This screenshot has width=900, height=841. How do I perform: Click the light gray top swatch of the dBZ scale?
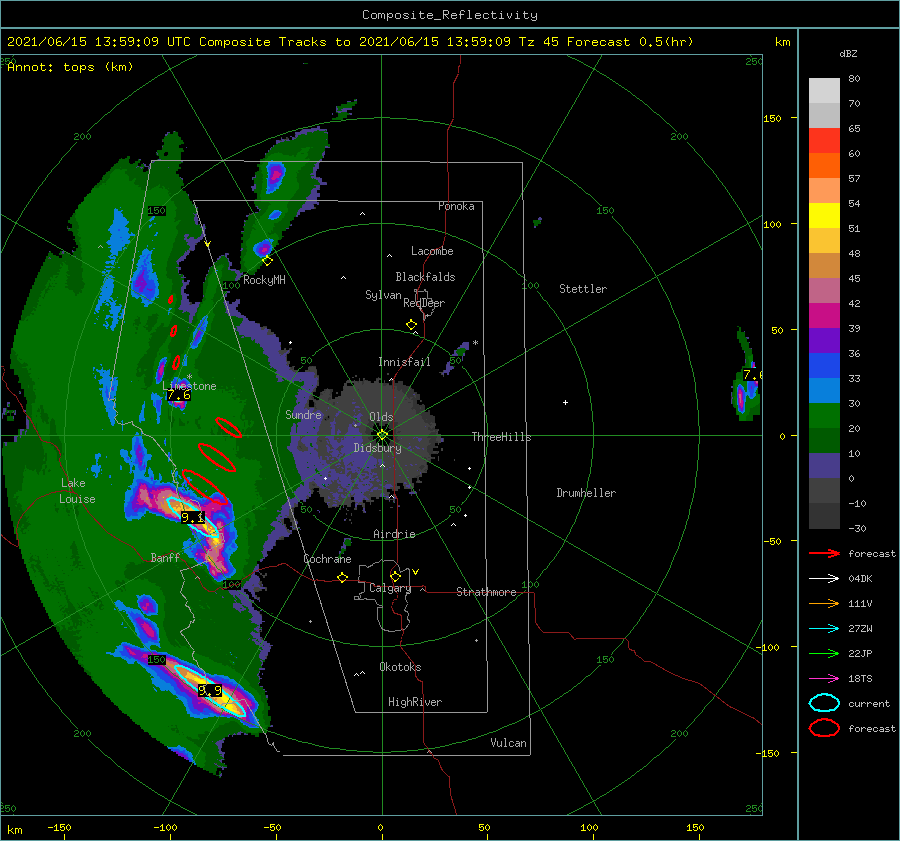click(x=824, y=90)
